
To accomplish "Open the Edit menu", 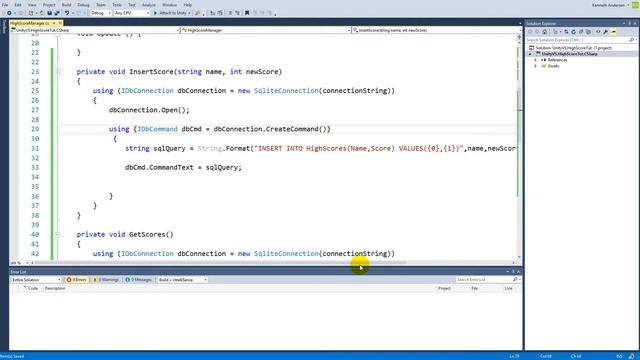I will point(18,5).
